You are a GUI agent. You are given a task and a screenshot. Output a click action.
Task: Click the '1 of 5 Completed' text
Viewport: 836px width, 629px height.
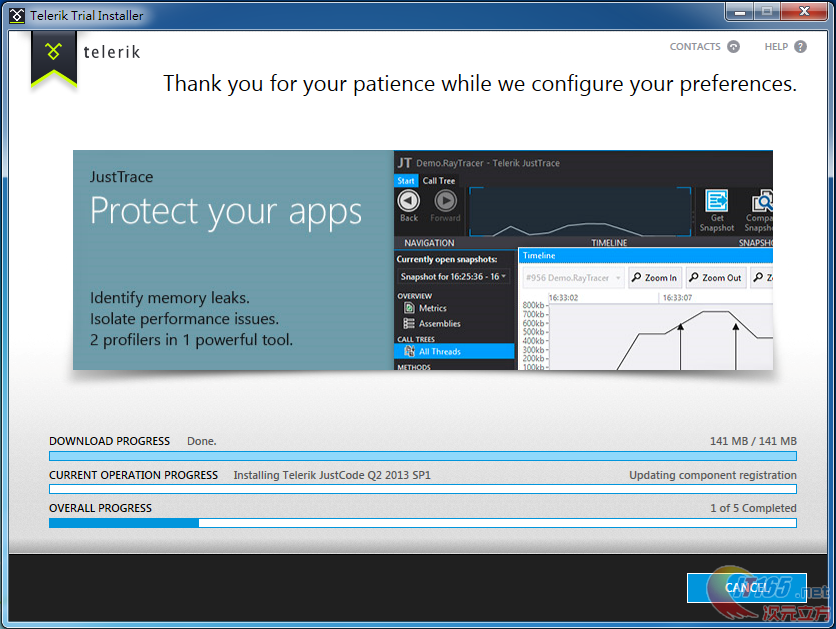tap(753, 508)
